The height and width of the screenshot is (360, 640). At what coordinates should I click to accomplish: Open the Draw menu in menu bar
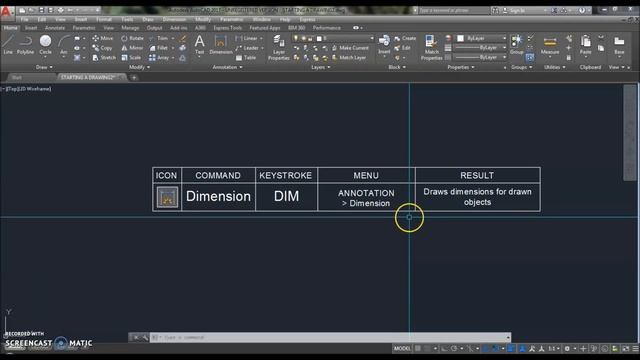148,19
